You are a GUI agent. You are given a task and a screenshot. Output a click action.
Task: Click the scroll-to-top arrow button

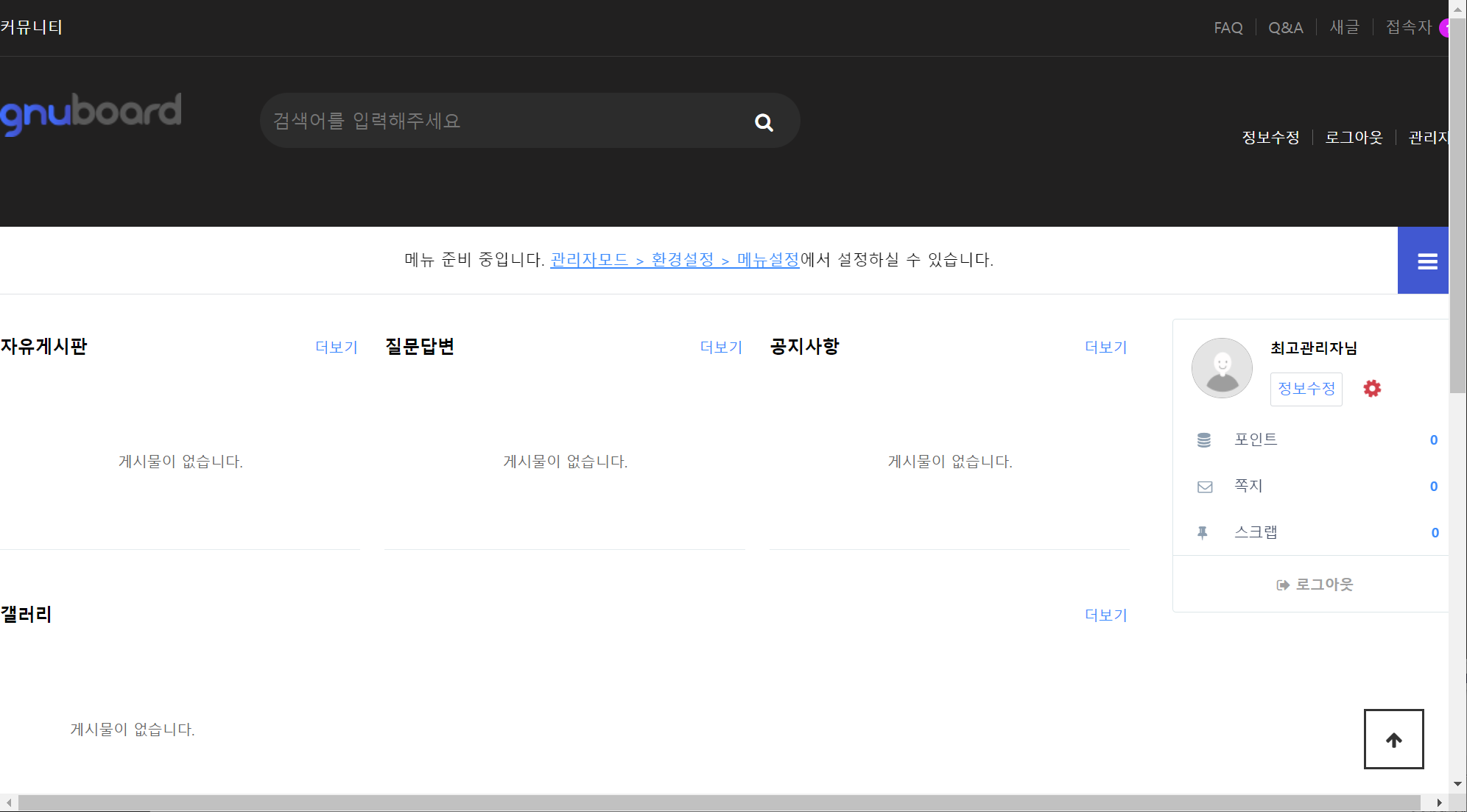[x=1393, y=739]
